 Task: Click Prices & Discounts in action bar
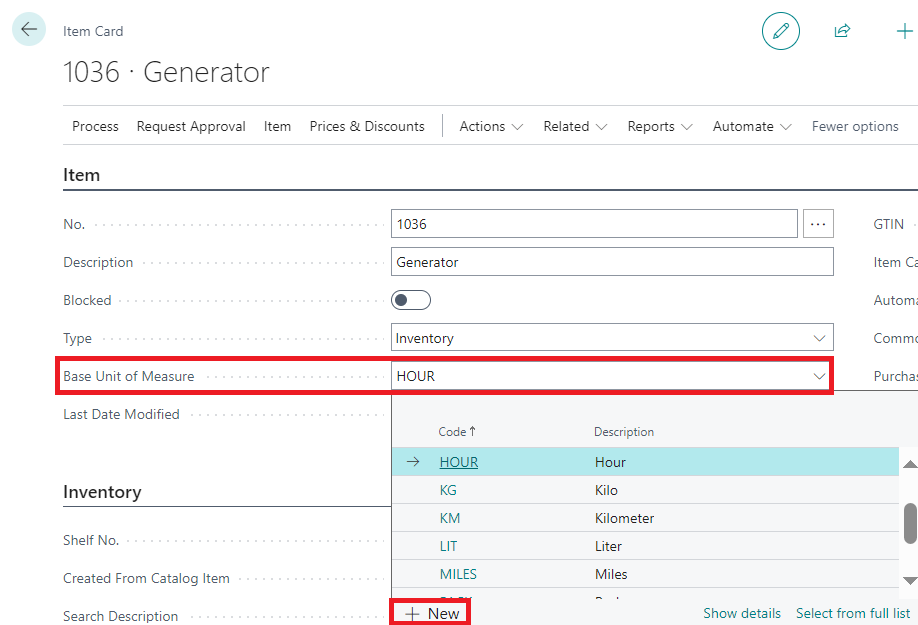tap(367, 126)
